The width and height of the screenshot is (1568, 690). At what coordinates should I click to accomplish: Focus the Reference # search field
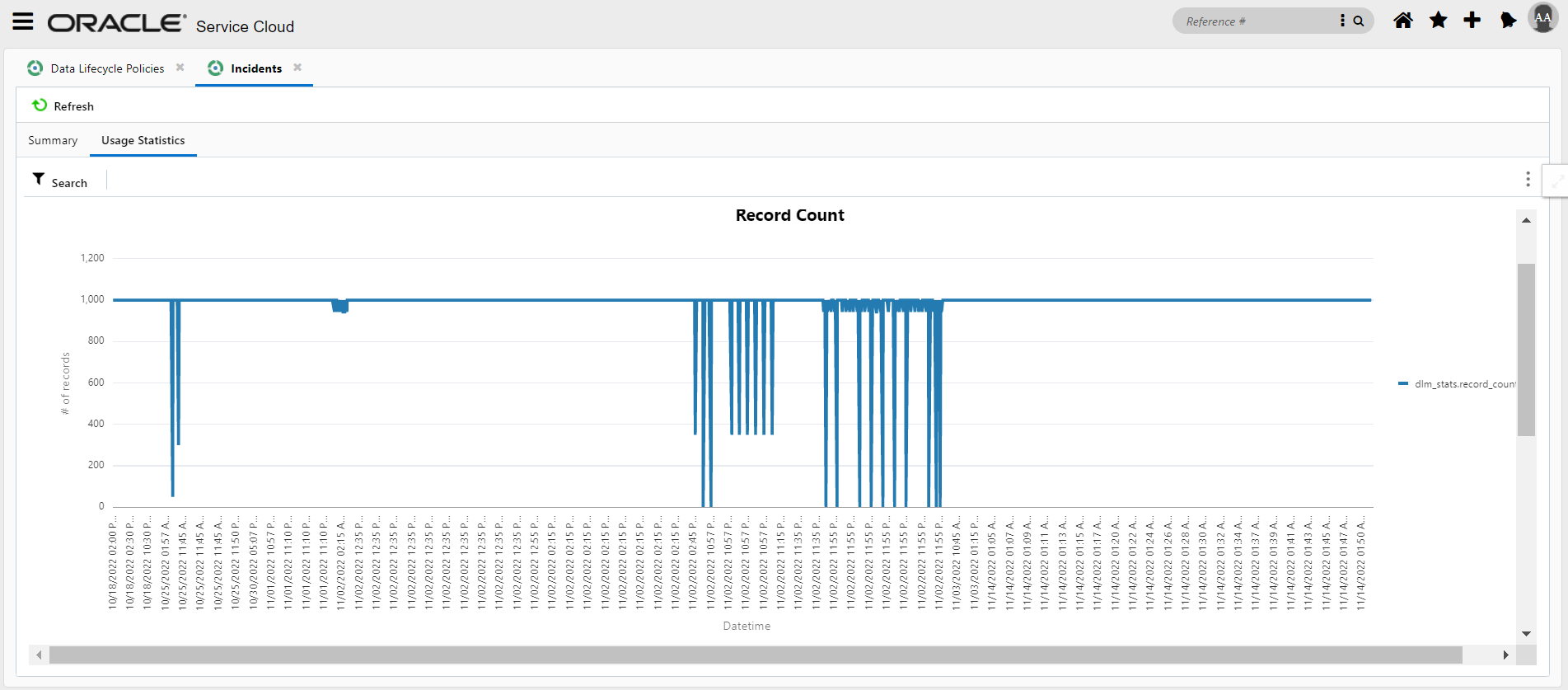tap(1257, 21)
